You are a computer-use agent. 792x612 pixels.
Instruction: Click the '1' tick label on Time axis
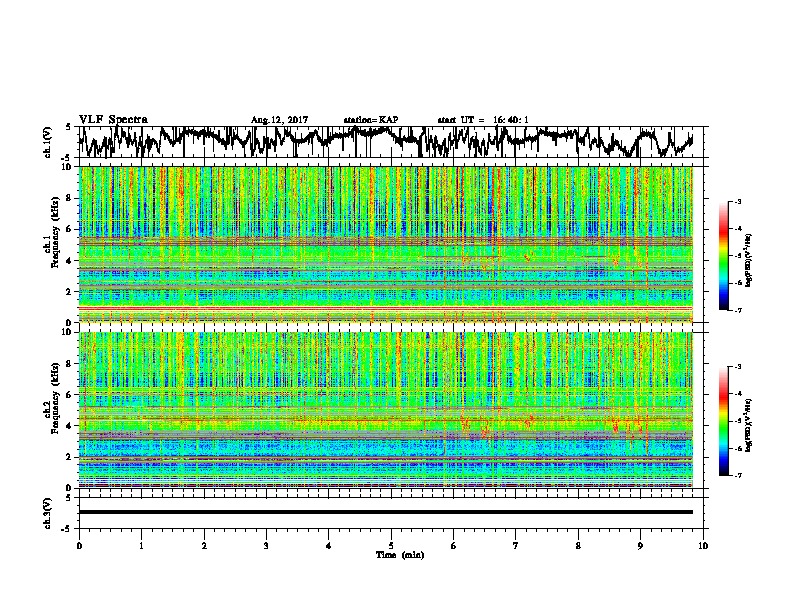point(141,546)
